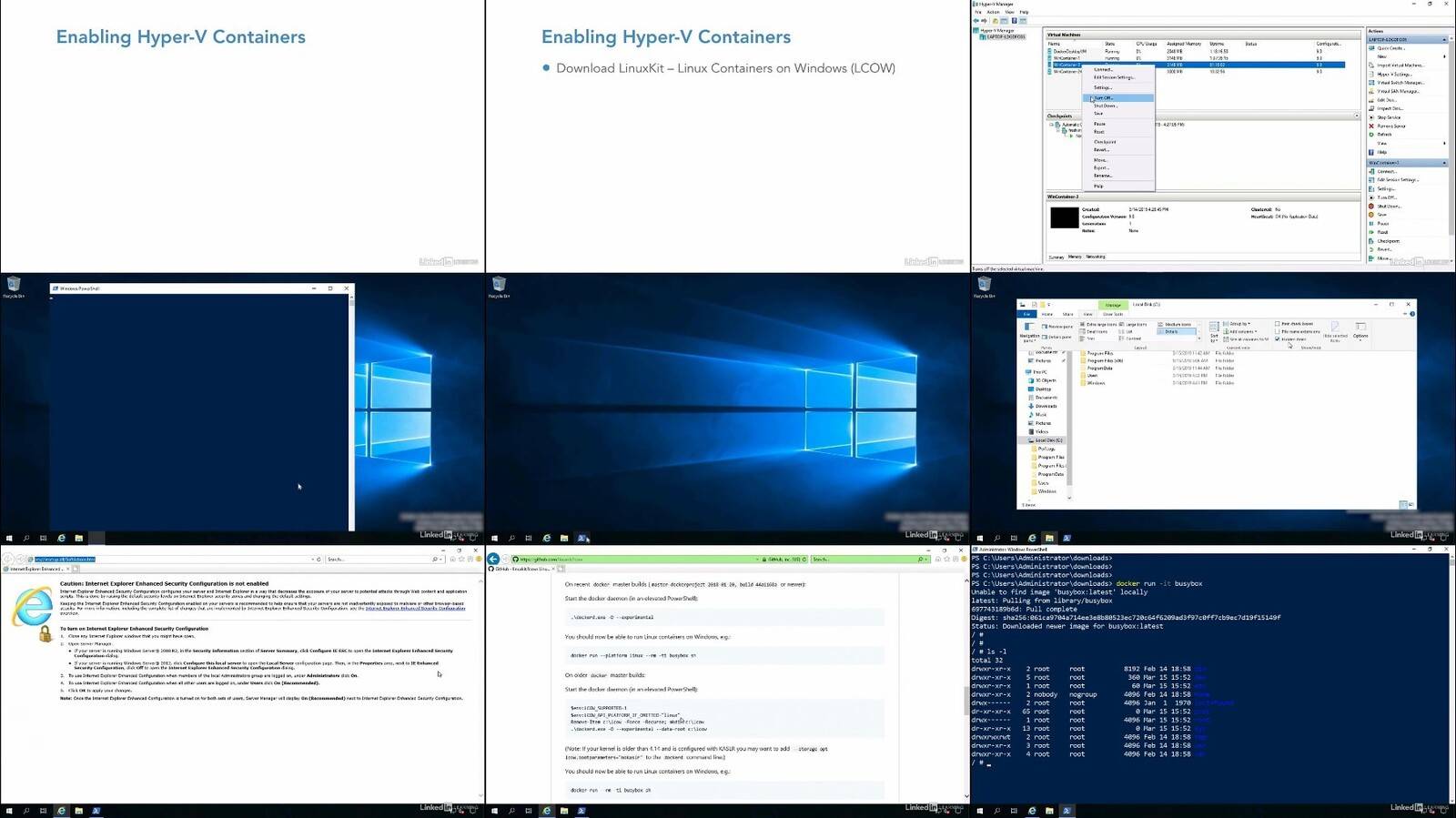Open Recycle Bin beside small PowerShell window

tap(14, 288)
